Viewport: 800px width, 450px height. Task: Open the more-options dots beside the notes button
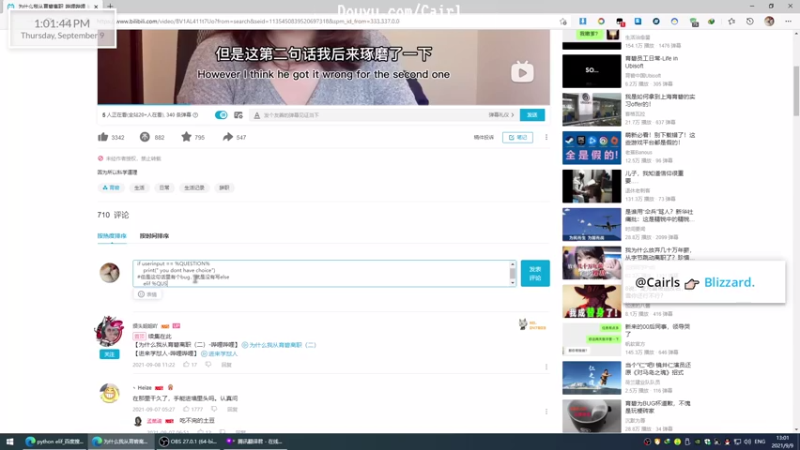[546, 137]
